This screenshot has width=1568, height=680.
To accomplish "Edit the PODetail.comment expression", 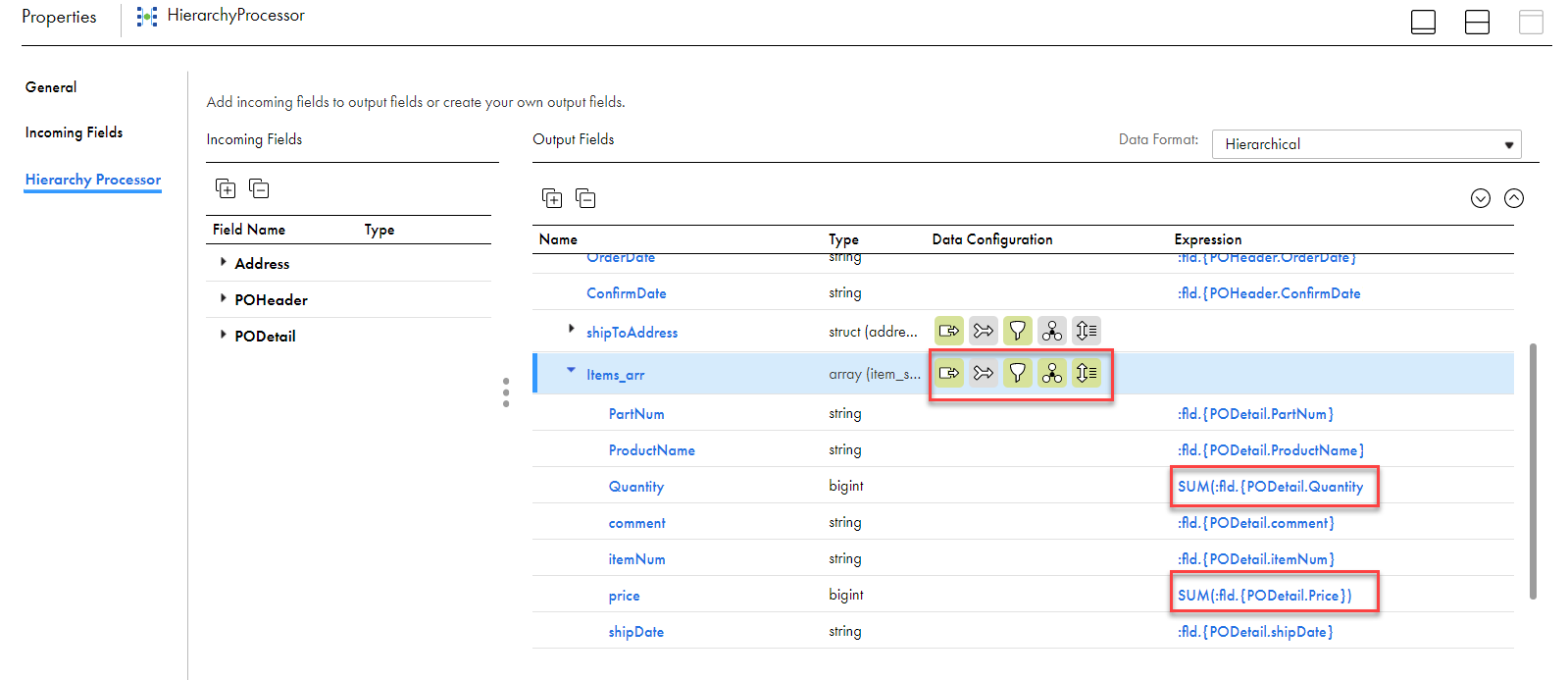I will (1256, 523).
